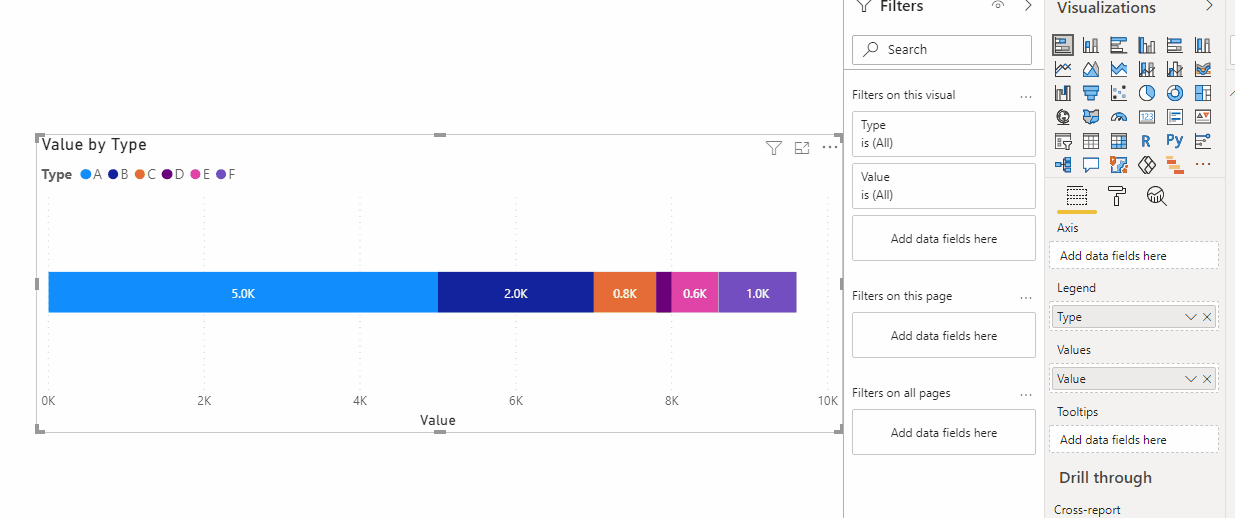Select the Area chart visual
The height and width of the screenshot is (518, 1235).
point(1091,69)
